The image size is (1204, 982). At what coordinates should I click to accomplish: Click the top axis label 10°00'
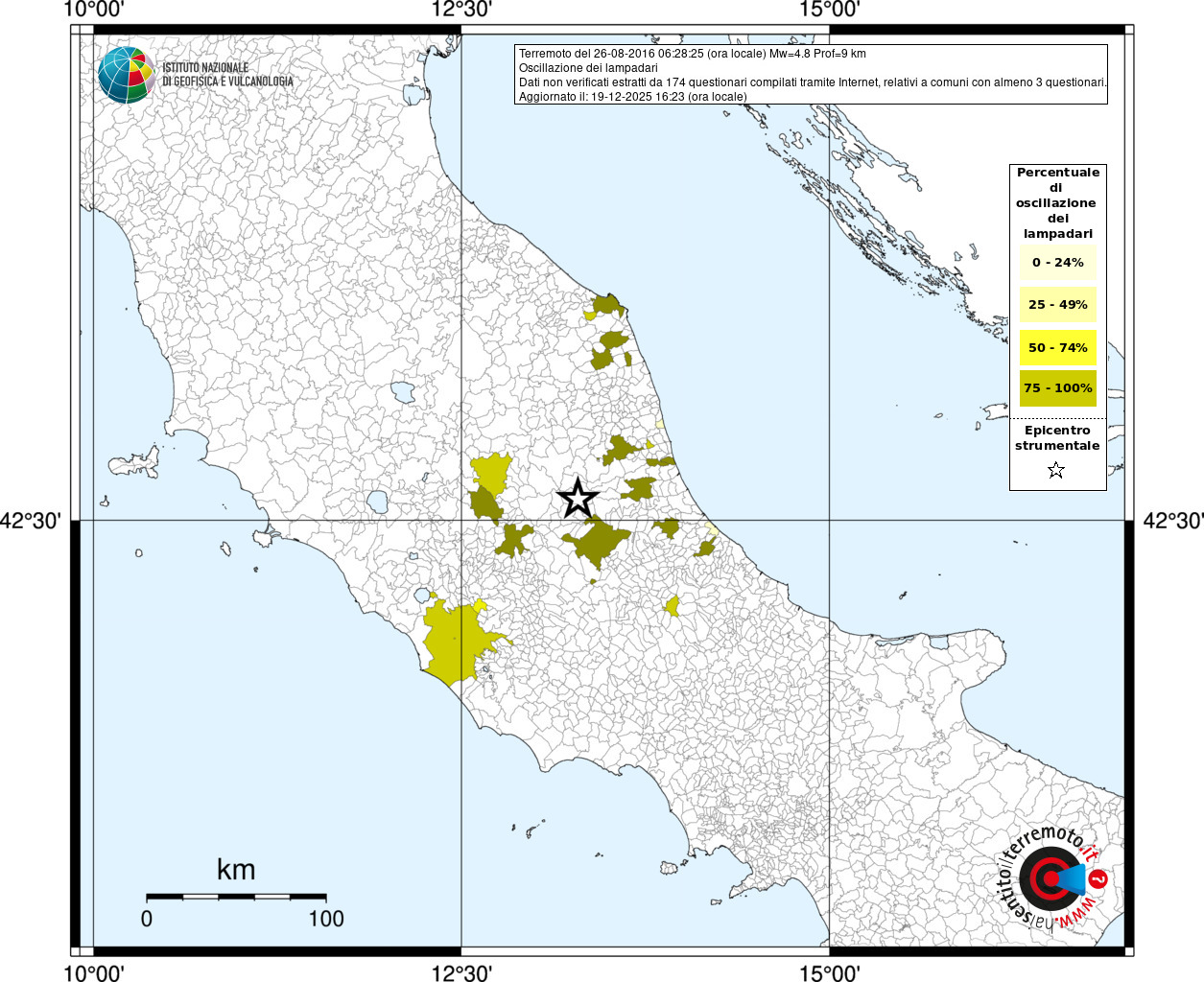(94, 10)
